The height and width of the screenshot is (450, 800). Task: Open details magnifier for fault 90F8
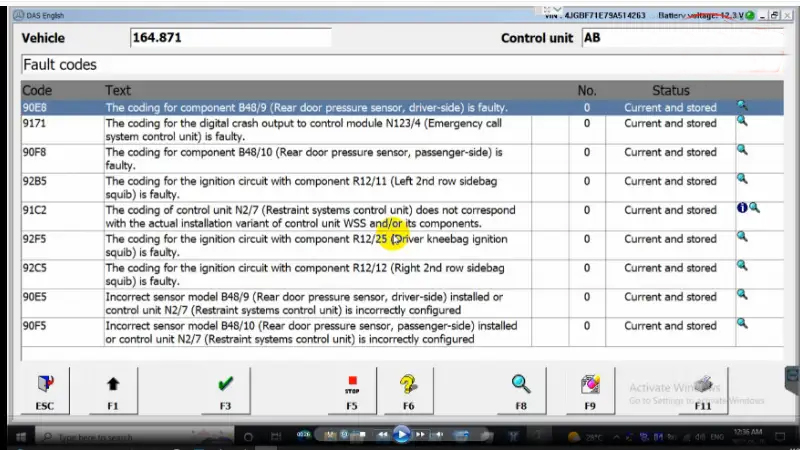click(742, 150)
